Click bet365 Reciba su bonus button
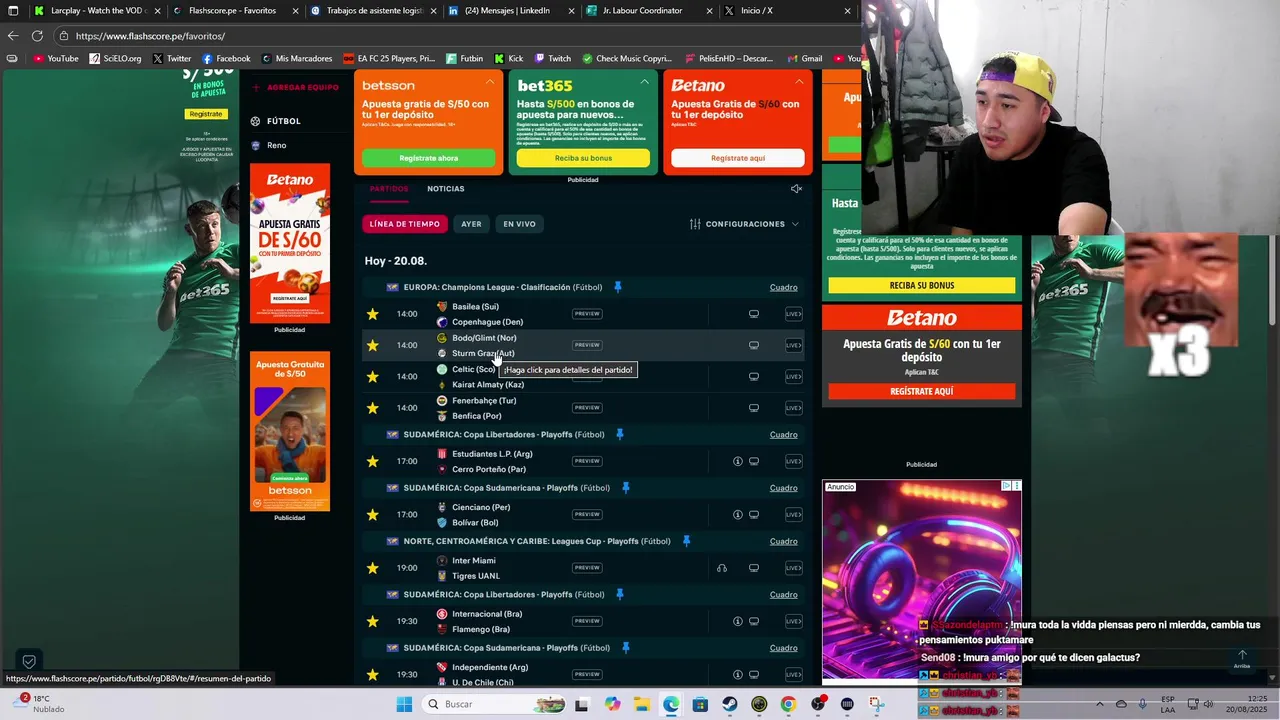 (583, 158)
